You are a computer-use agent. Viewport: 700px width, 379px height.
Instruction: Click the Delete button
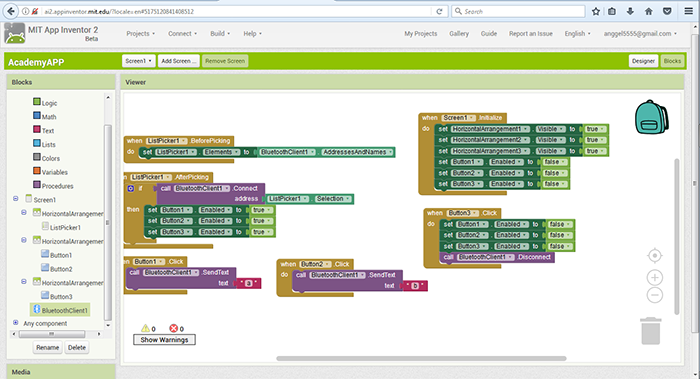77,347
